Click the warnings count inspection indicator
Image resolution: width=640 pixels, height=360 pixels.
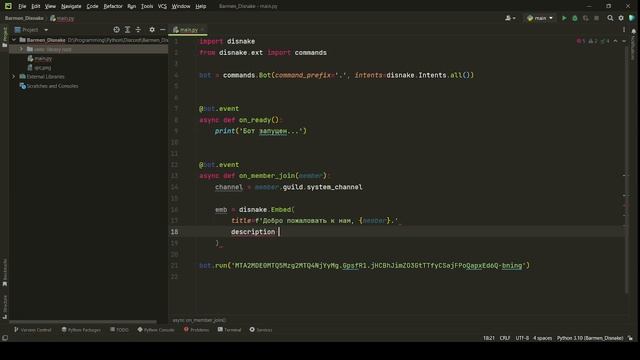pyautogui.click(x=593, y=41)
